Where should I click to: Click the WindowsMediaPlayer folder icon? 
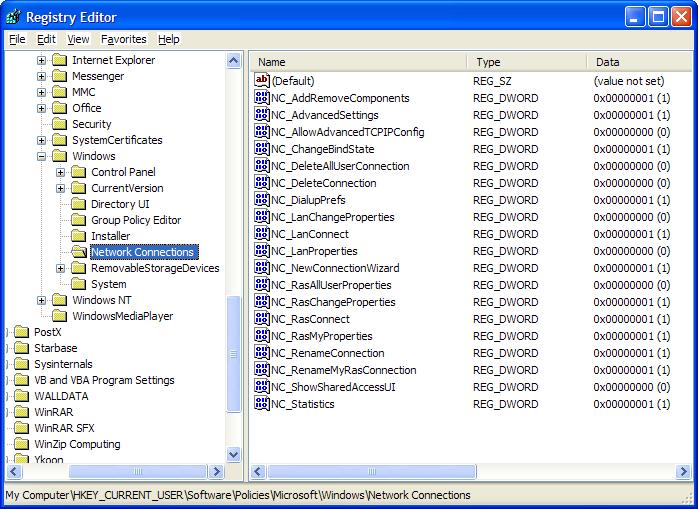(x=60, y=316)
